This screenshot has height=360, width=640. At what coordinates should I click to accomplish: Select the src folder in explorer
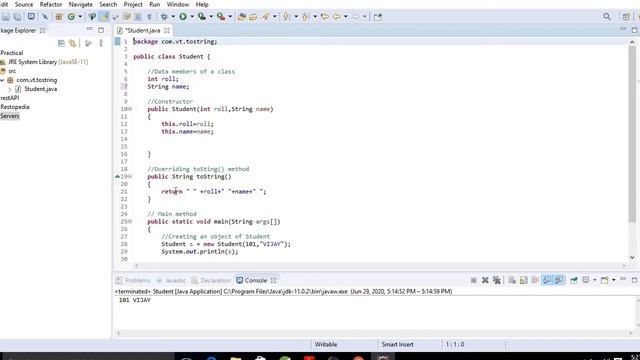pos(8,71)
